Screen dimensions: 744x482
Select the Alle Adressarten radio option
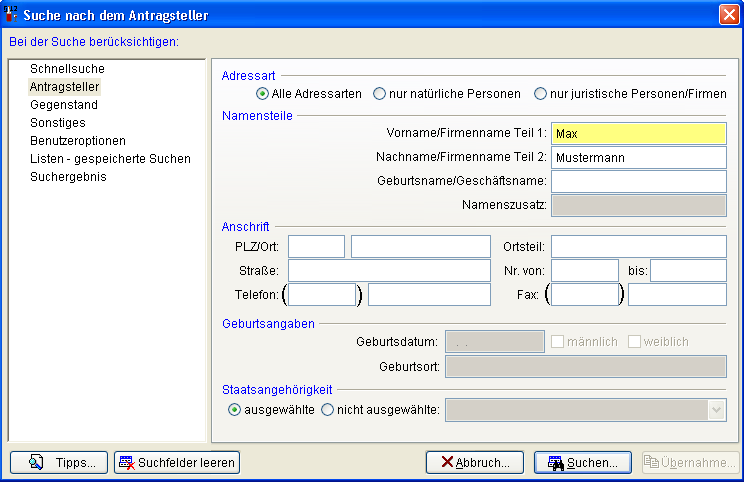[263, 94]
